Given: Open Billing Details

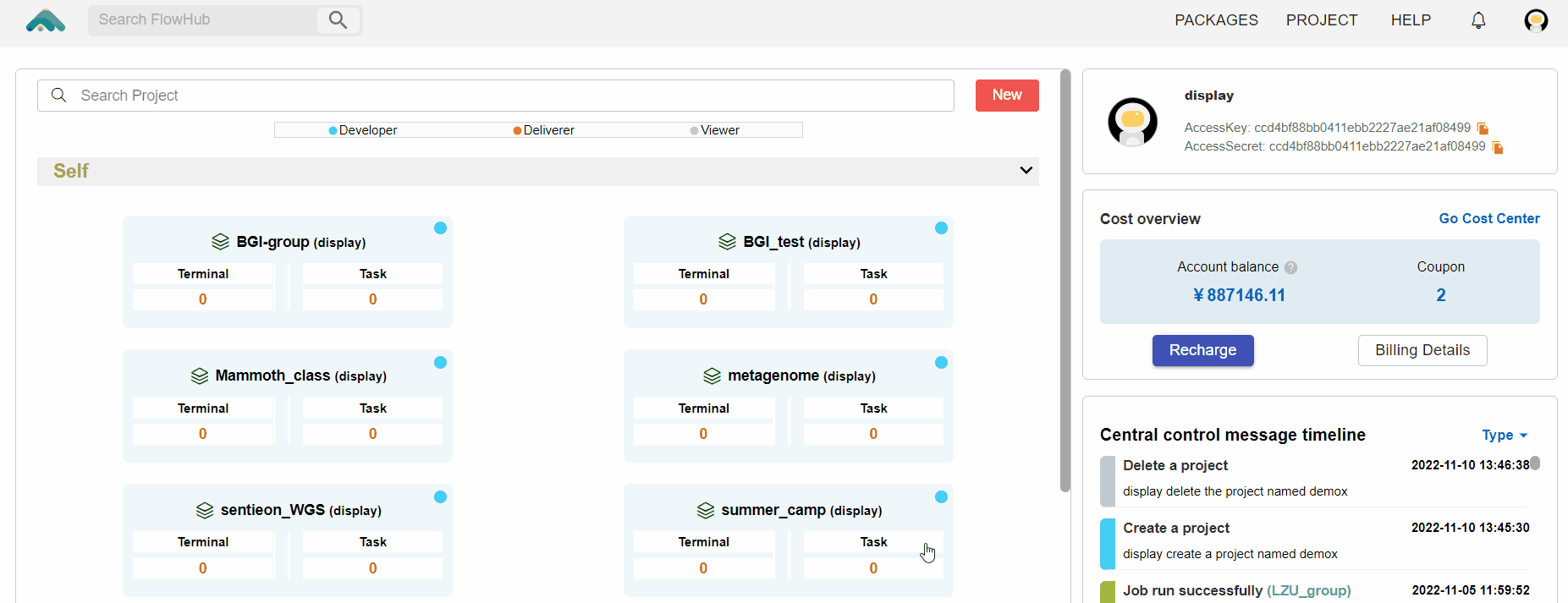Looking at the screenshot, I should click(x=1422, y=350).
